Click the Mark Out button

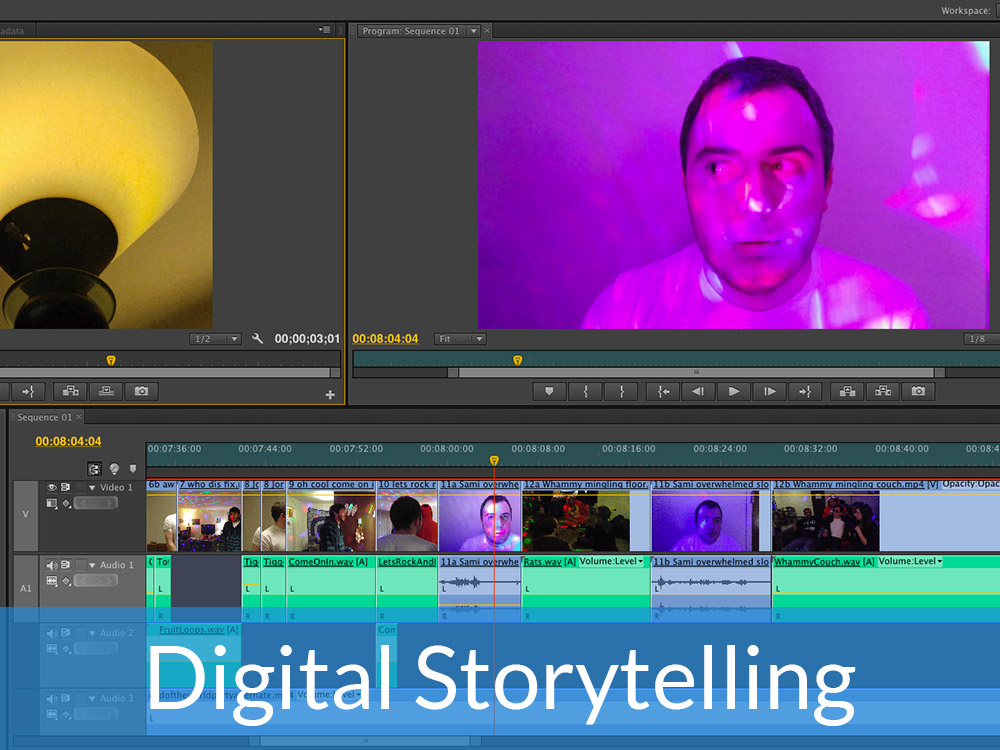coord(621,391)
